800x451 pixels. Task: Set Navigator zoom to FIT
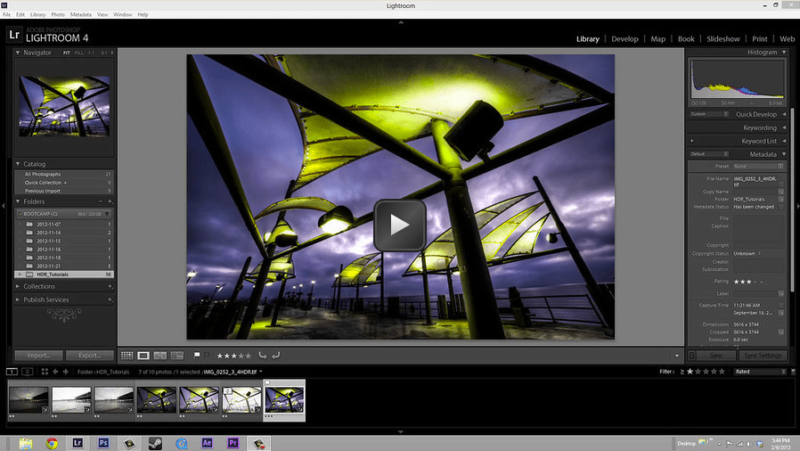(66, 53)
